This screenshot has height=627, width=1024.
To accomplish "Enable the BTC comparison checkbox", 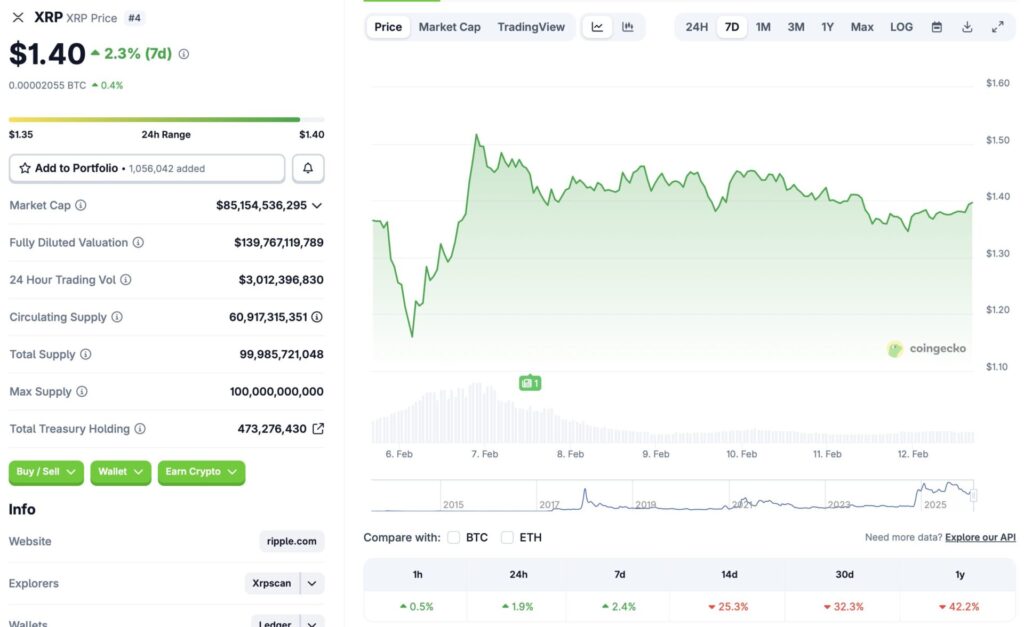I will pos(454,537).
